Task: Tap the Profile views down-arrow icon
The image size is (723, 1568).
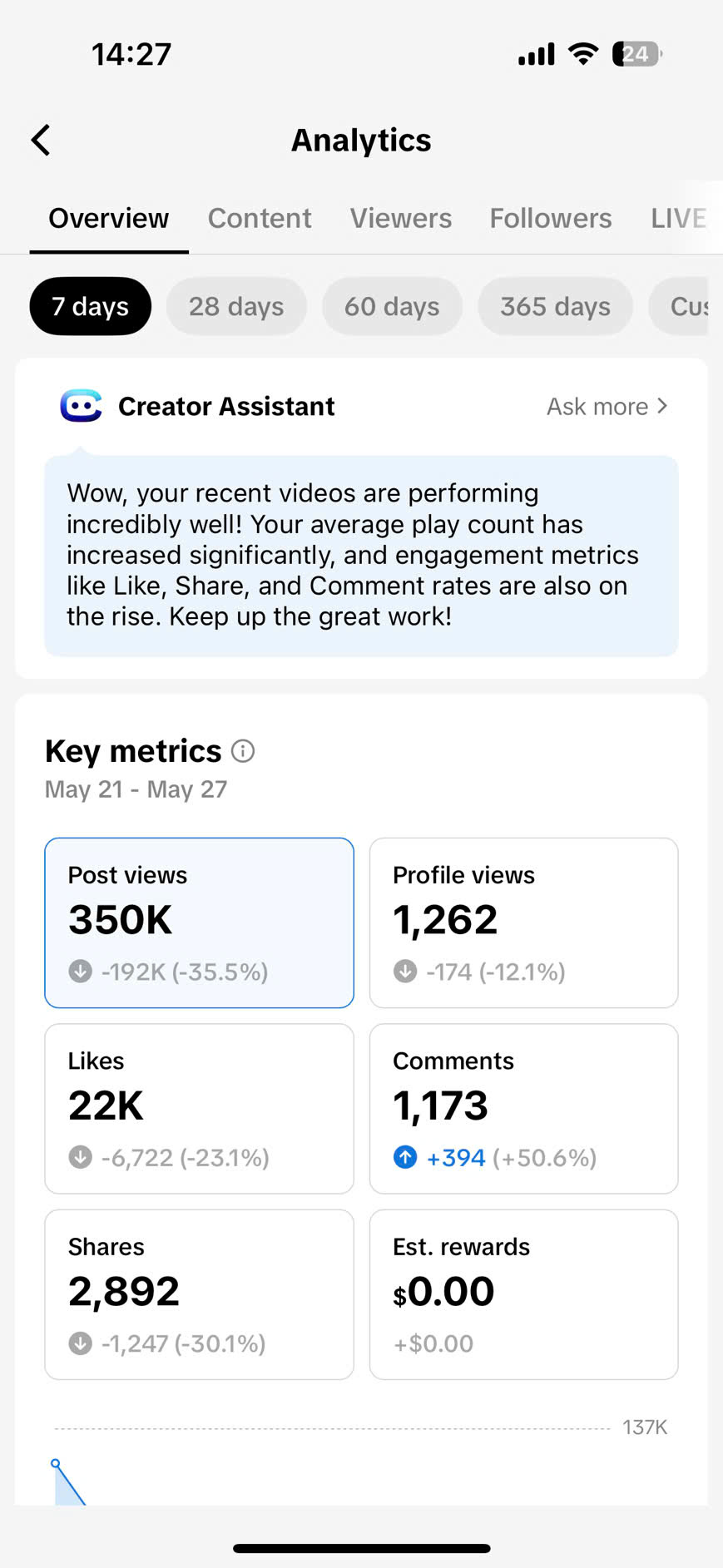Action: [405, 972]
